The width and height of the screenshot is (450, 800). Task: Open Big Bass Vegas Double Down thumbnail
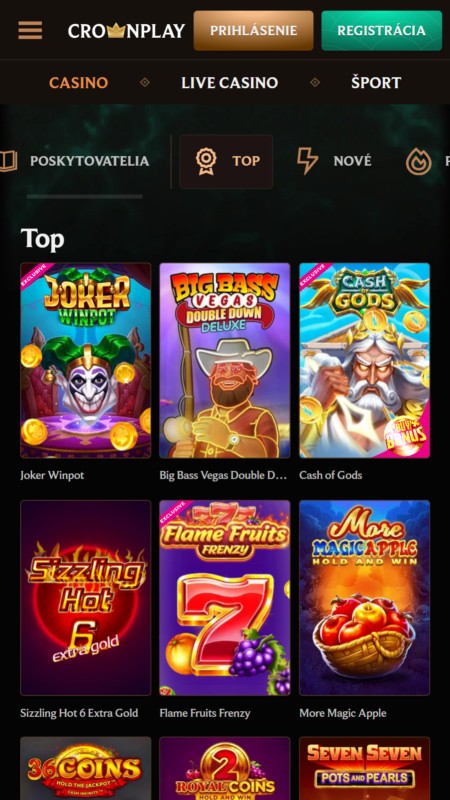(x=224, y=360)
